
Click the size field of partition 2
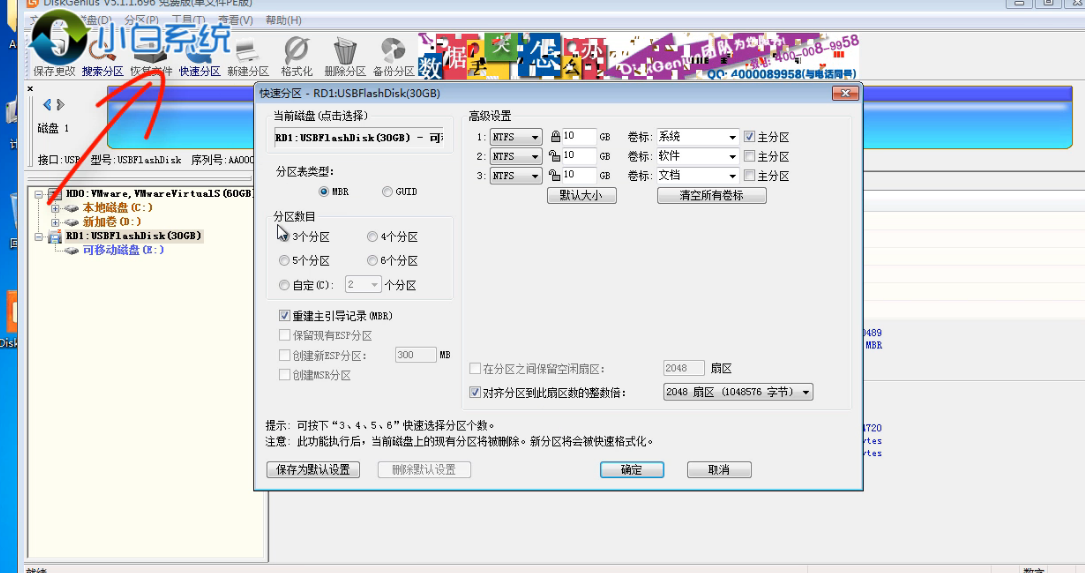click(579, 156)
